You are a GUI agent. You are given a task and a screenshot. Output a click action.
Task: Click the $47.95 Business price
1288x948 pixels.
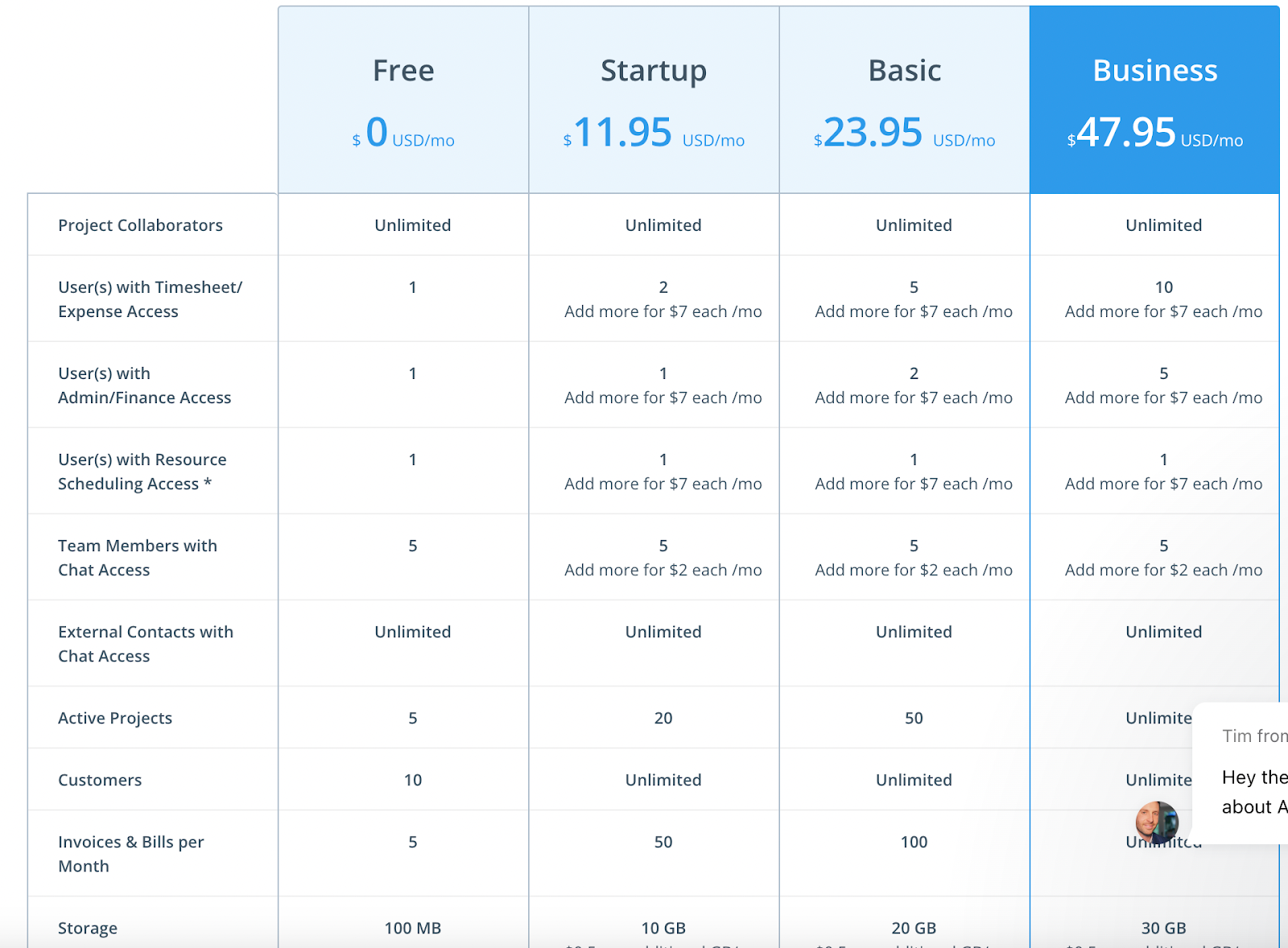[x=1154, y=133]
